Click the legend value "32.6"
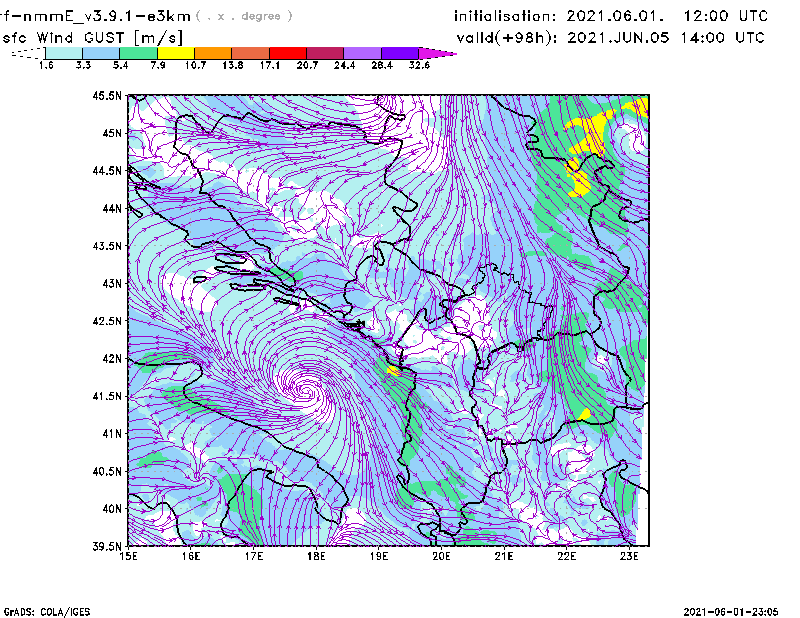Image resolution: width=800 pixels, height=618 pixels. point(419,65)
